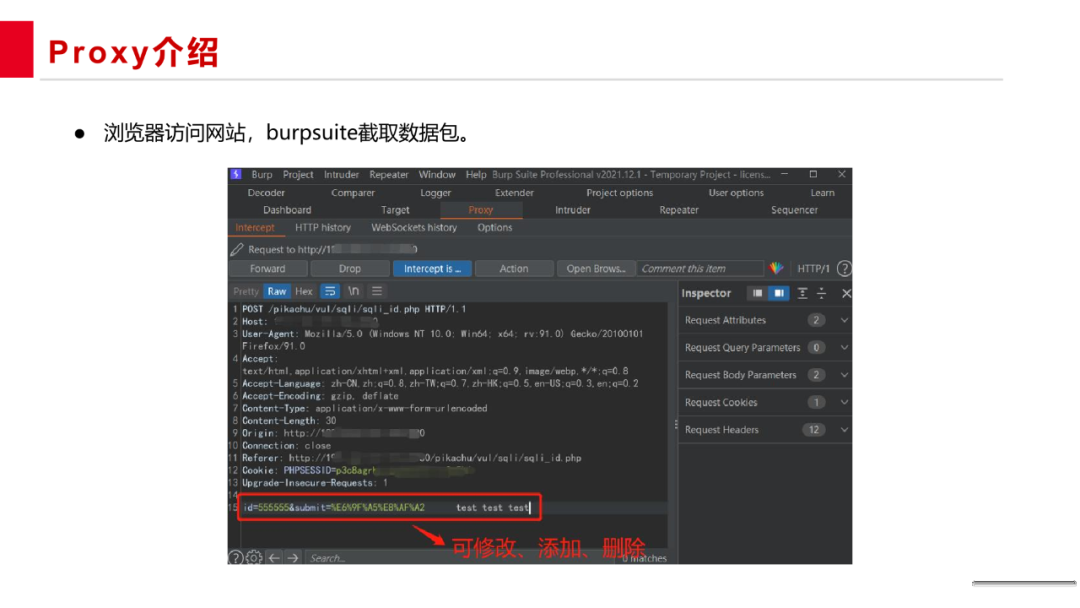Click the Forward button
This screenshot has width=1080, height=608.
coord(268,269)
